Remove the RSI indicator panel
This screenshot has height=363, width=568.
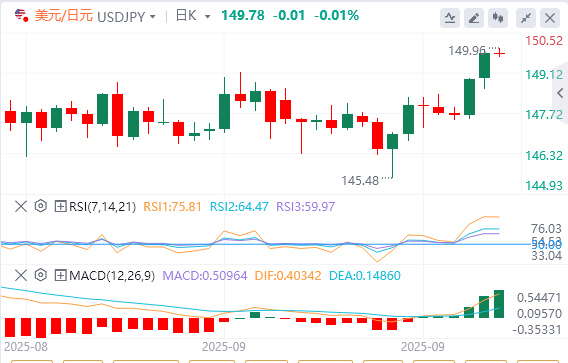[x=21, y=206]
